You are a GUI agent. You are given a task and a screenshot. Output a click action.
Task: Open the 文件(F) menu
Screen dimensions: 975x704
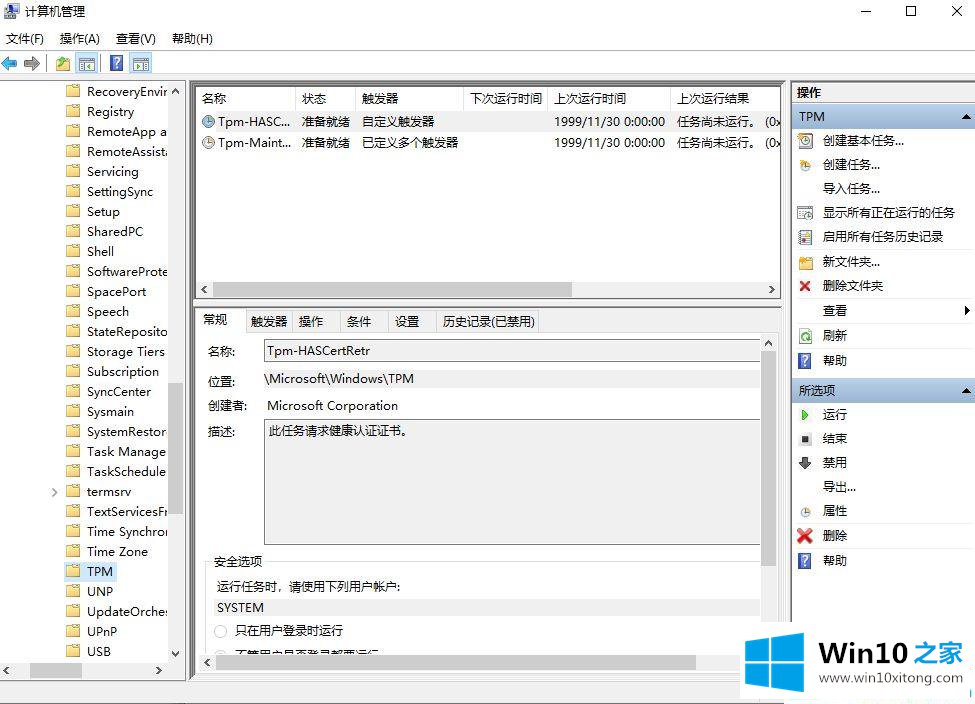[25, 39]
